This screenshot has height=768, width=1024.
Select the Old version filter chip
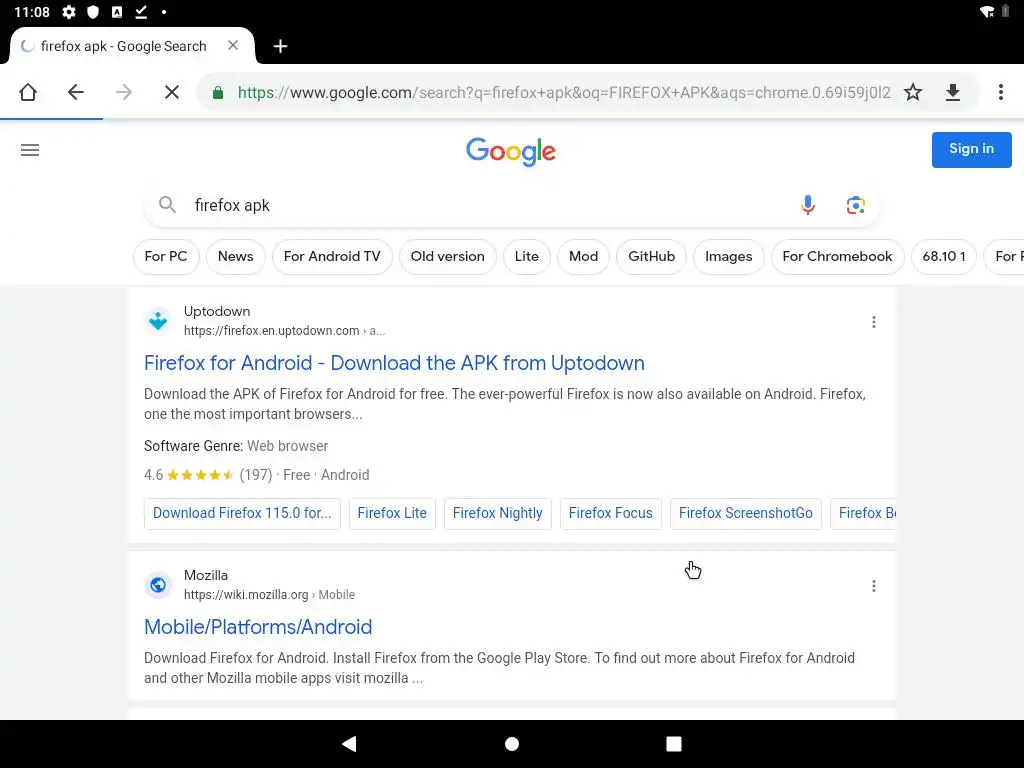pos(447,256)
